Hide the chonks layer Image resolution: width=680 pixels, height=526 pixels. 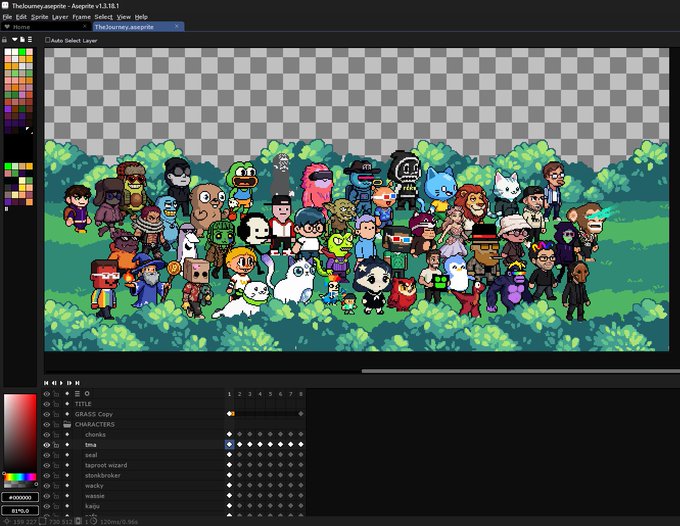click(x=46, y=435)
